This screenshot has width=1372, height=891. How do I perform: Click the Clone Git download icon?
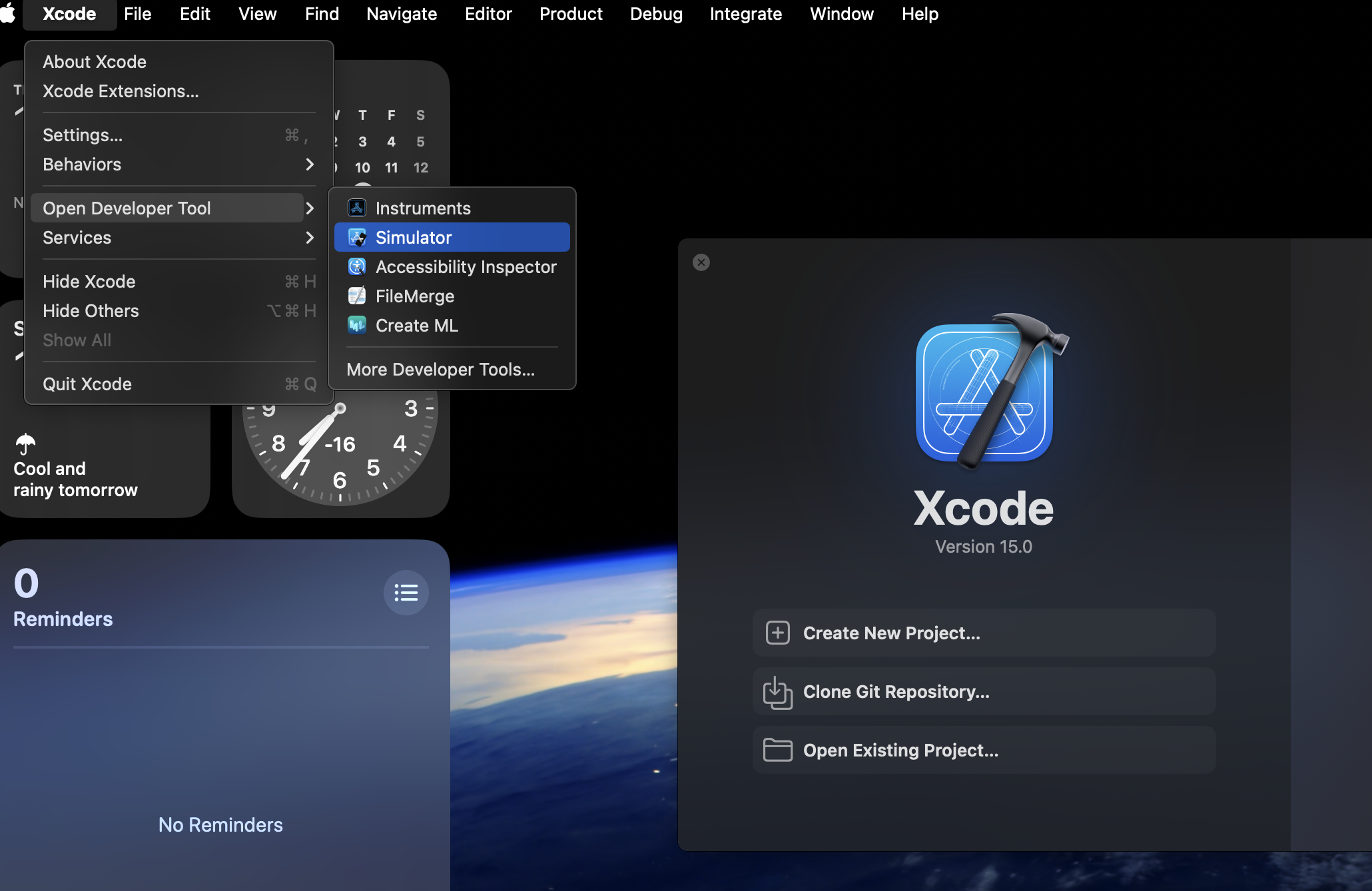[x=777, y=693]
